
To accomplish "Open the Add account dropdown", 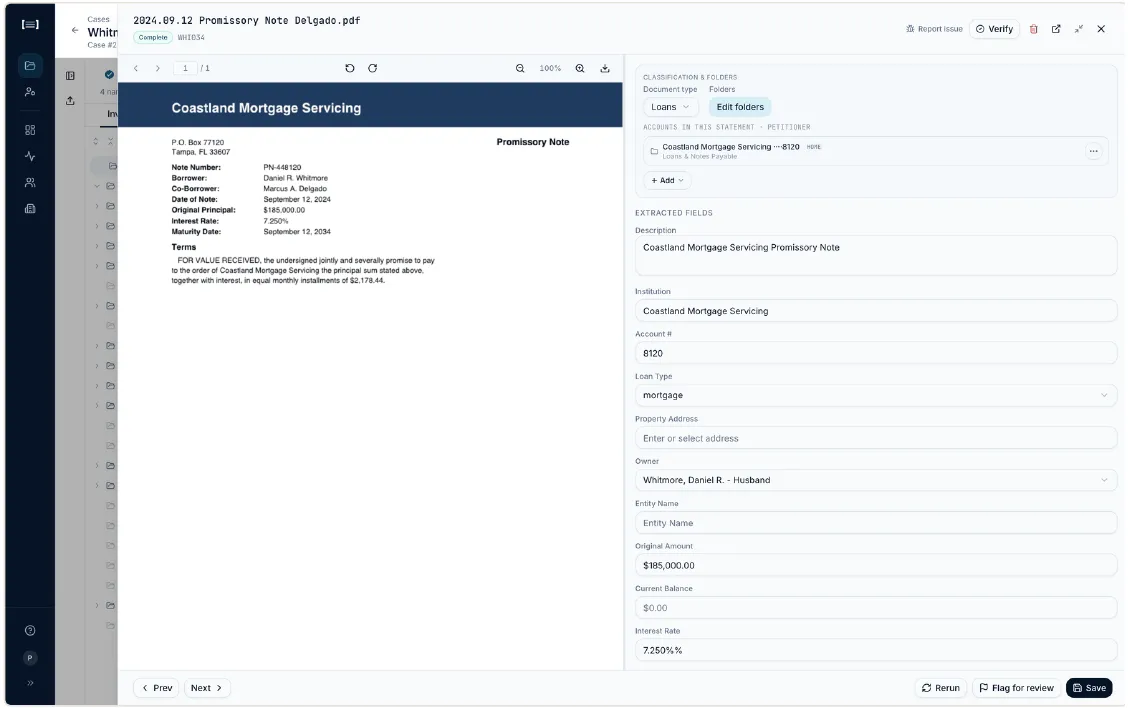I will click(x=667, y=181).
